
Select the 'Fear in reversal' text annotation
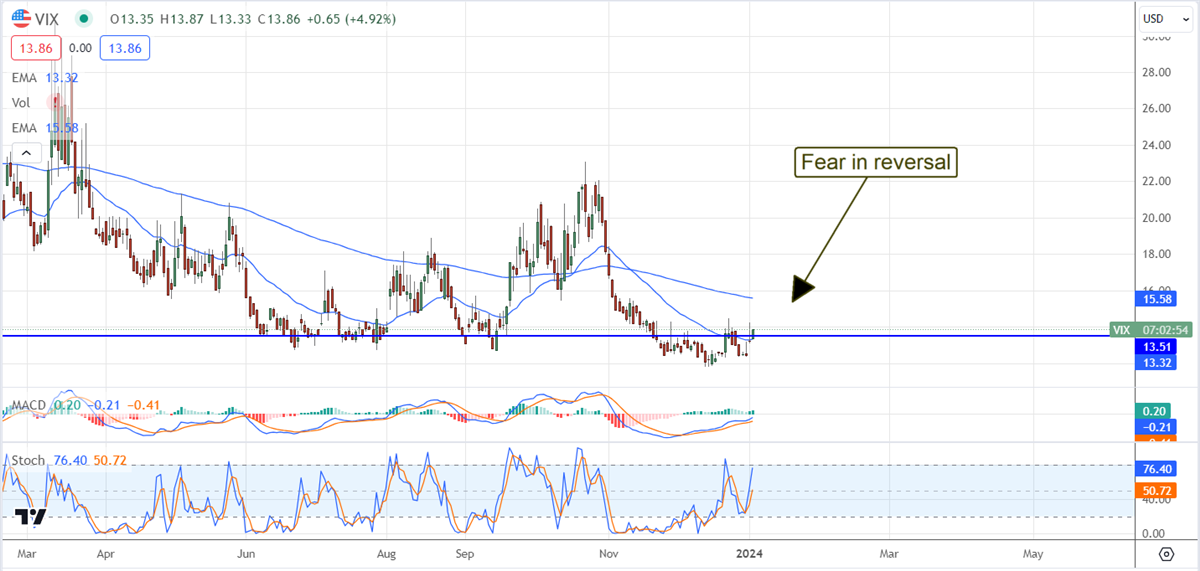pos(876,162)
